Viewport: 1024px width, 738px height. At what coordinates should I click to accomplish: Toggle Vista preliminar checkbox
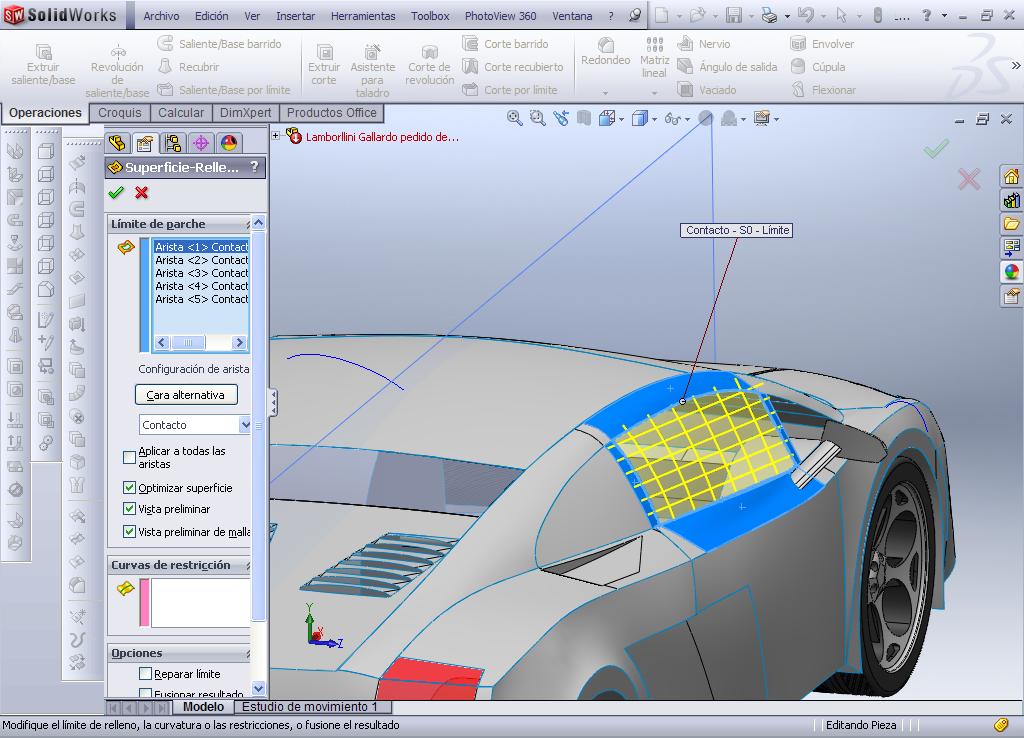coord(129,509)
